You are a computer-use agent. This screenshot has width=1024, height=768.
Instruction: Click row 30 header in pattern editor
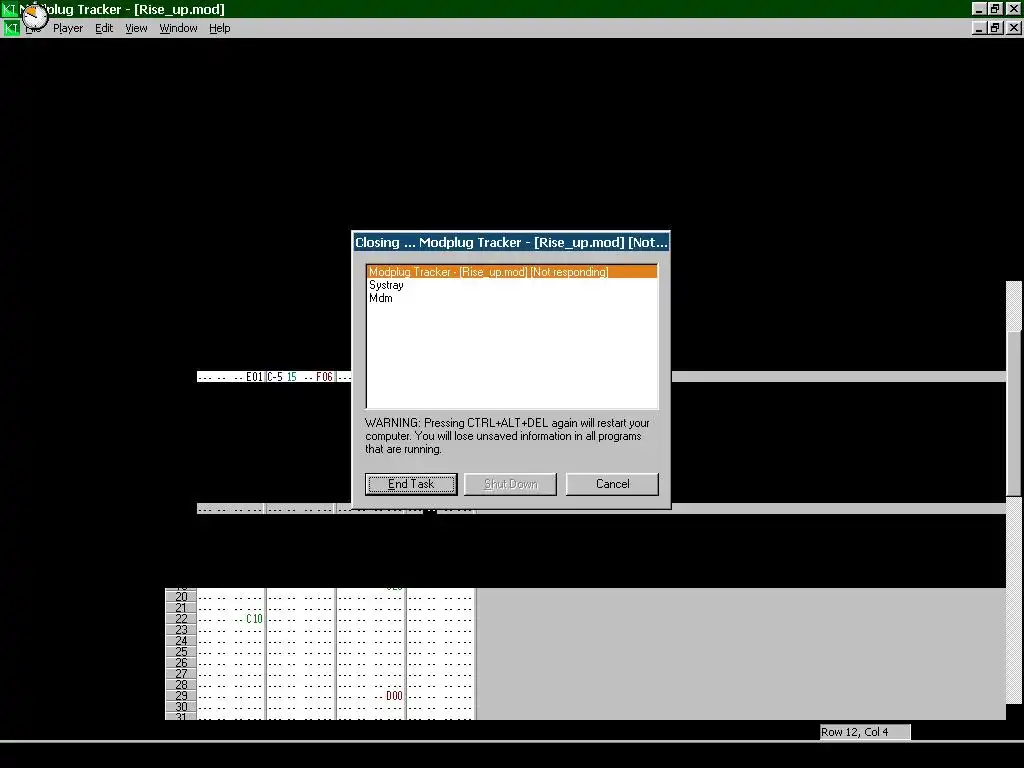tap(181, 707)
